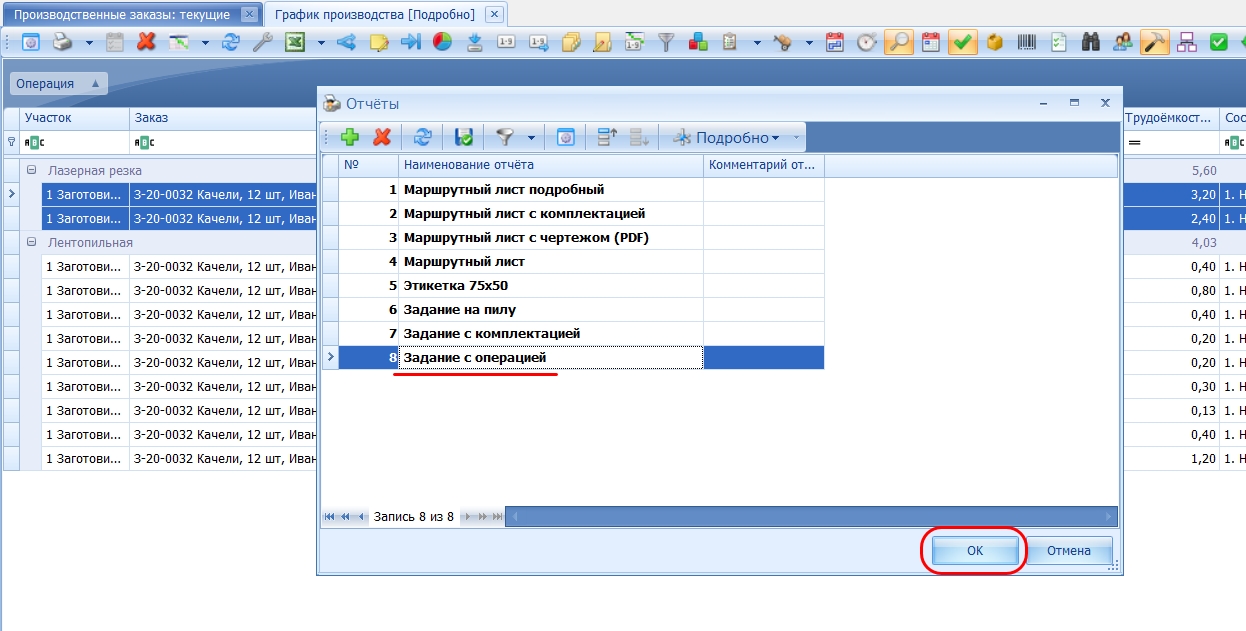The width and height of the screenshot is (1246, 631).
Task: Click the two-users icon in the main toolbar
Action: (x=1123, y=42)
